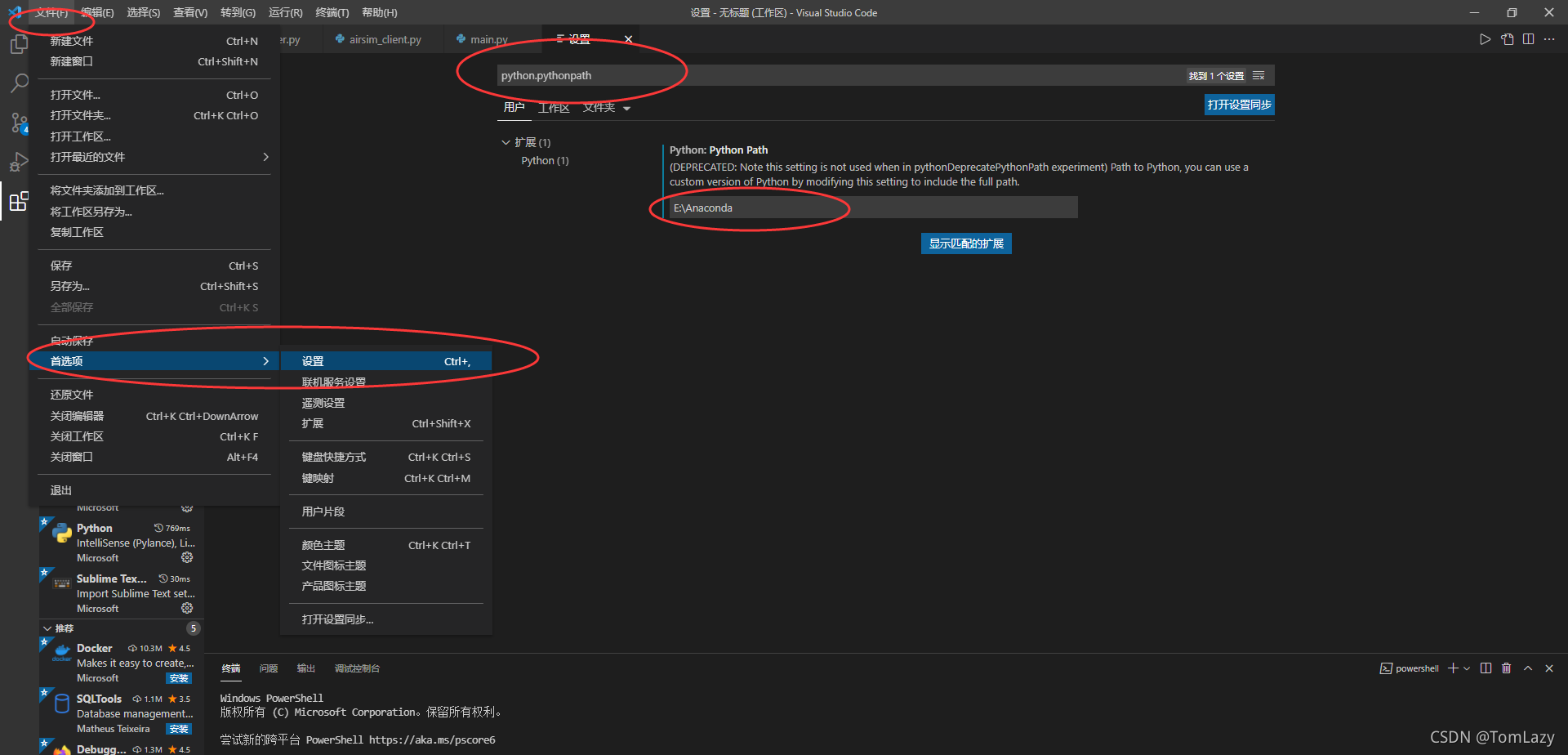Screen dimensions: 1568x755
Task: Open the Run and Debug activity icon
Action: pos(19,162)
